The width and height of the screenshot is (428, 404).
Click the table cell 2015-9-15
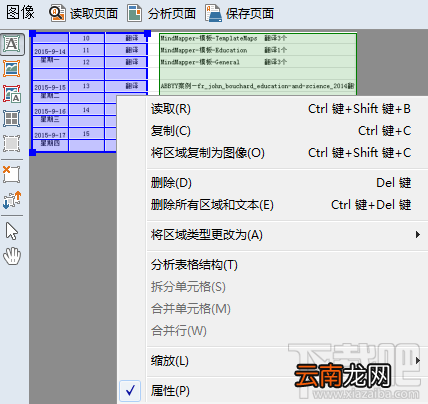point(50,87)
